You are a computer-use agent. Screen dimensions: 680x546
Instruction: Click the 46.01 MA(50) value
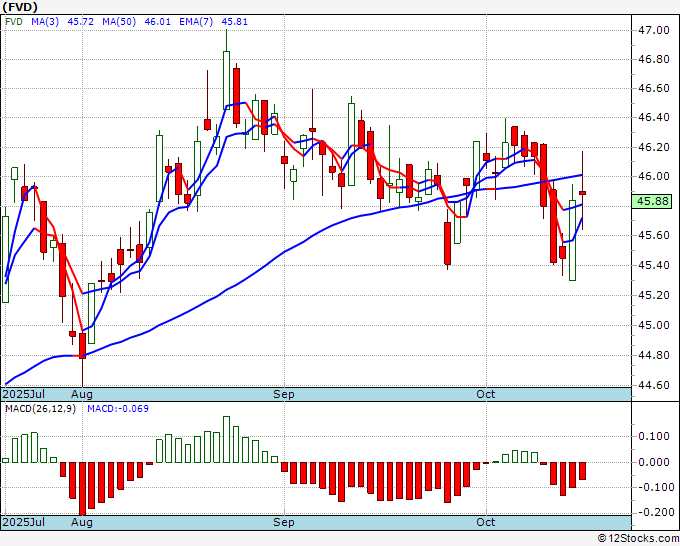tap(157, 22)
